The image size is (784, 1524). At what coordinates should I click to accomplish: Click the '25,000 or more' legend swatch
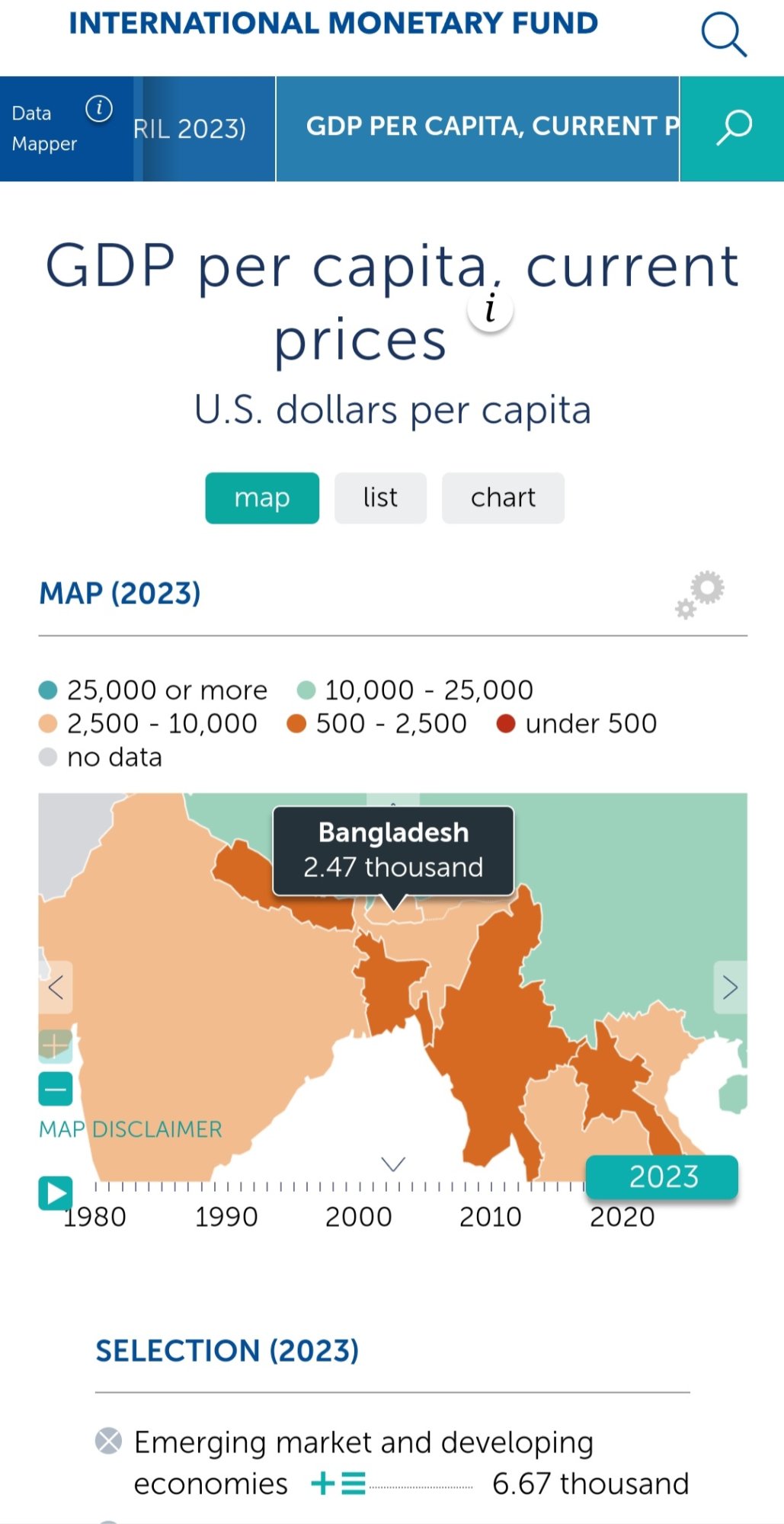coord(48,690)
